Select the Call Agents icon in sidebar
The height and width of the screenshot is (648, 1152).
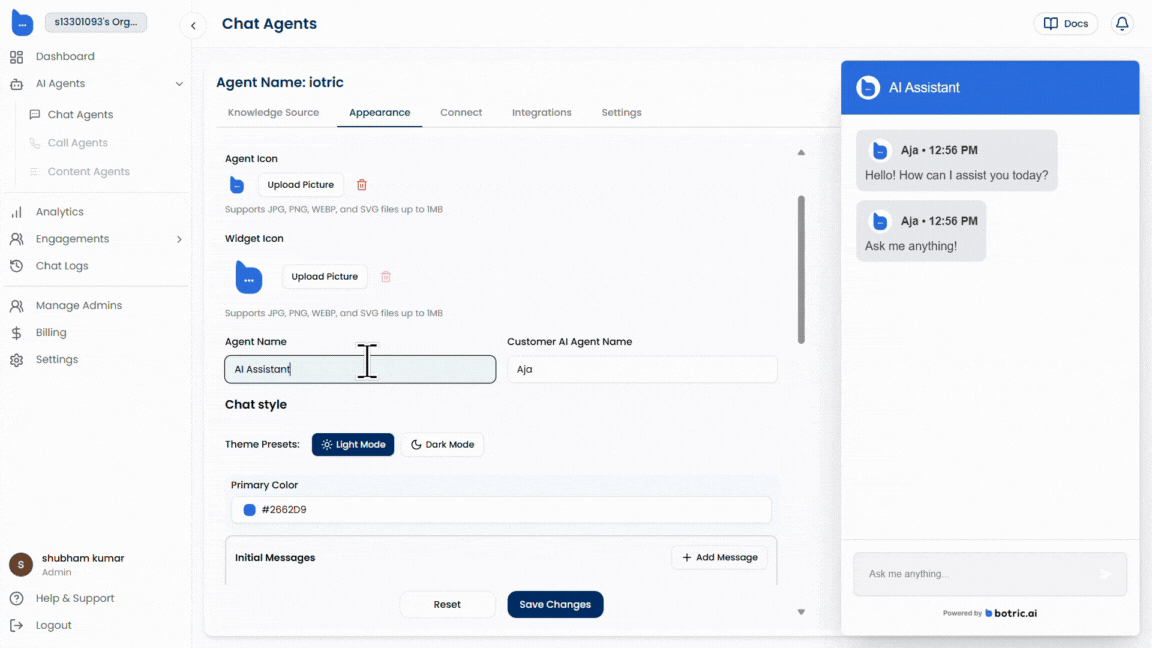(x=36, y=142)
